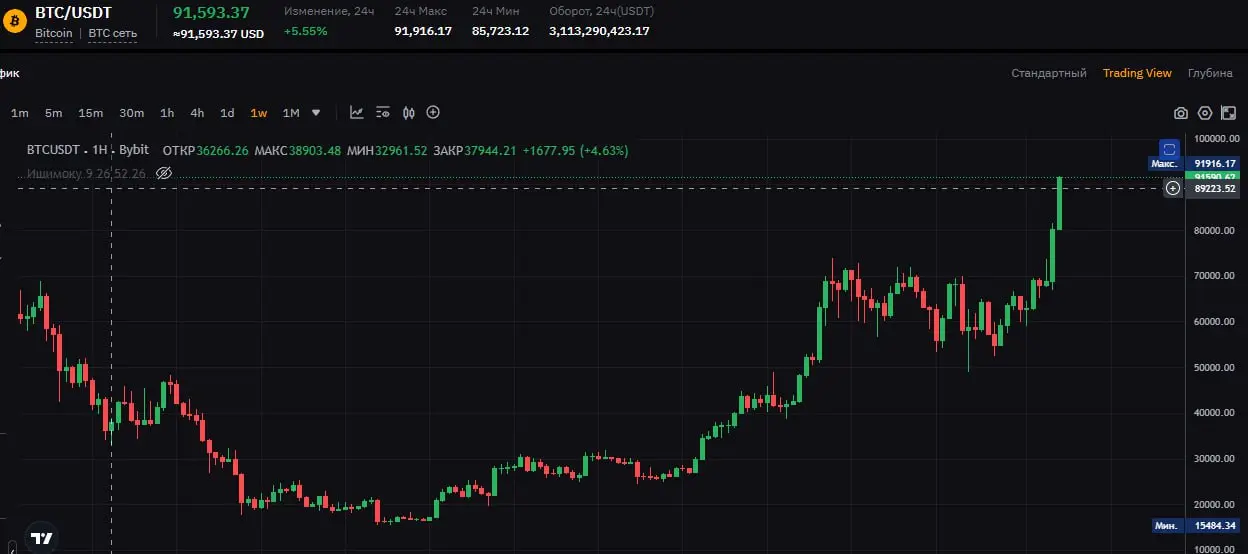The width and height of the screenshot is (1248, 554).
Task: Click the BTC/USDT pair title
Action: 74,13
